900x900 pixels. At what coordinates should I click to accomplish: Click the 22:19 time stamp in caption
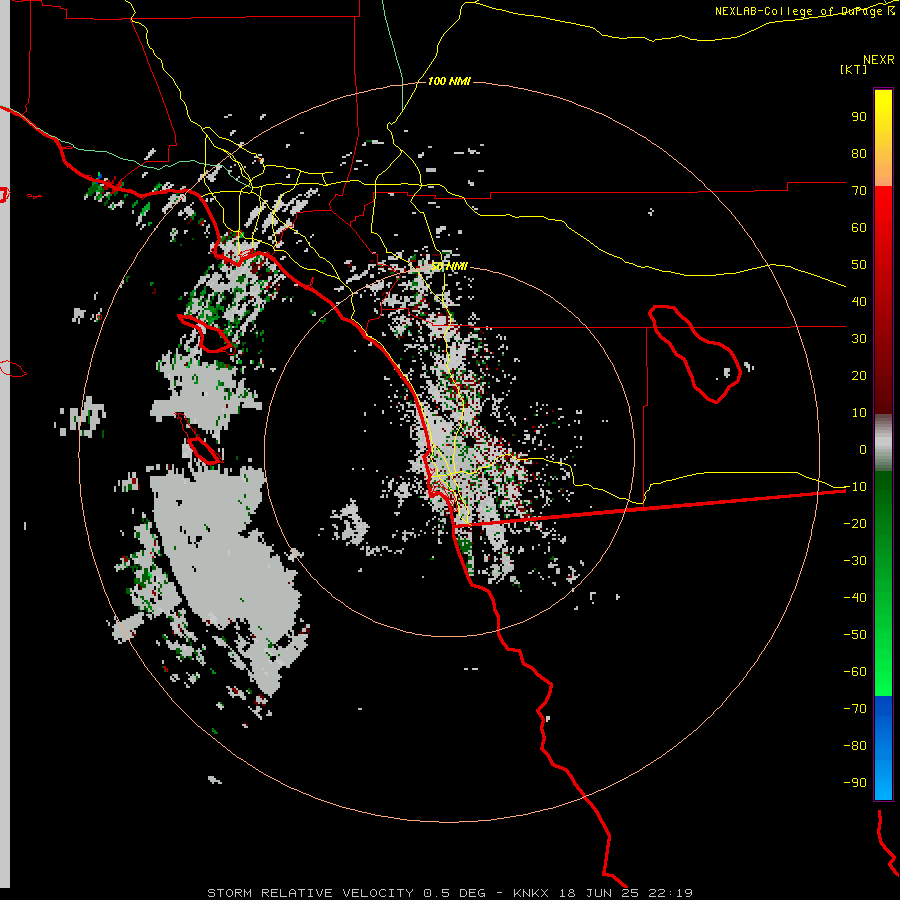tap(671, 893)
